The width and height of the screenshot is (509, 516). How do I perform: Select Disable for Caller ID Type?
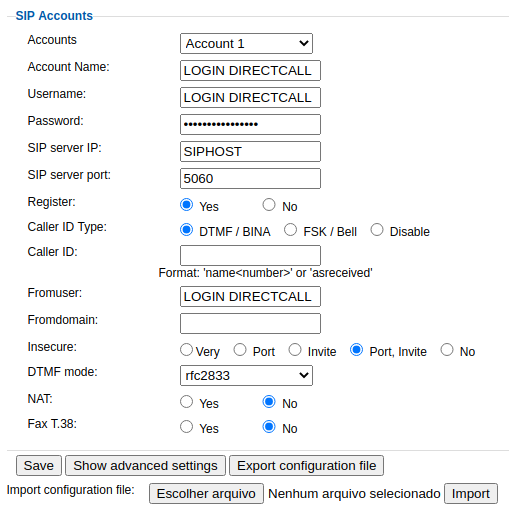pos(377,230)
